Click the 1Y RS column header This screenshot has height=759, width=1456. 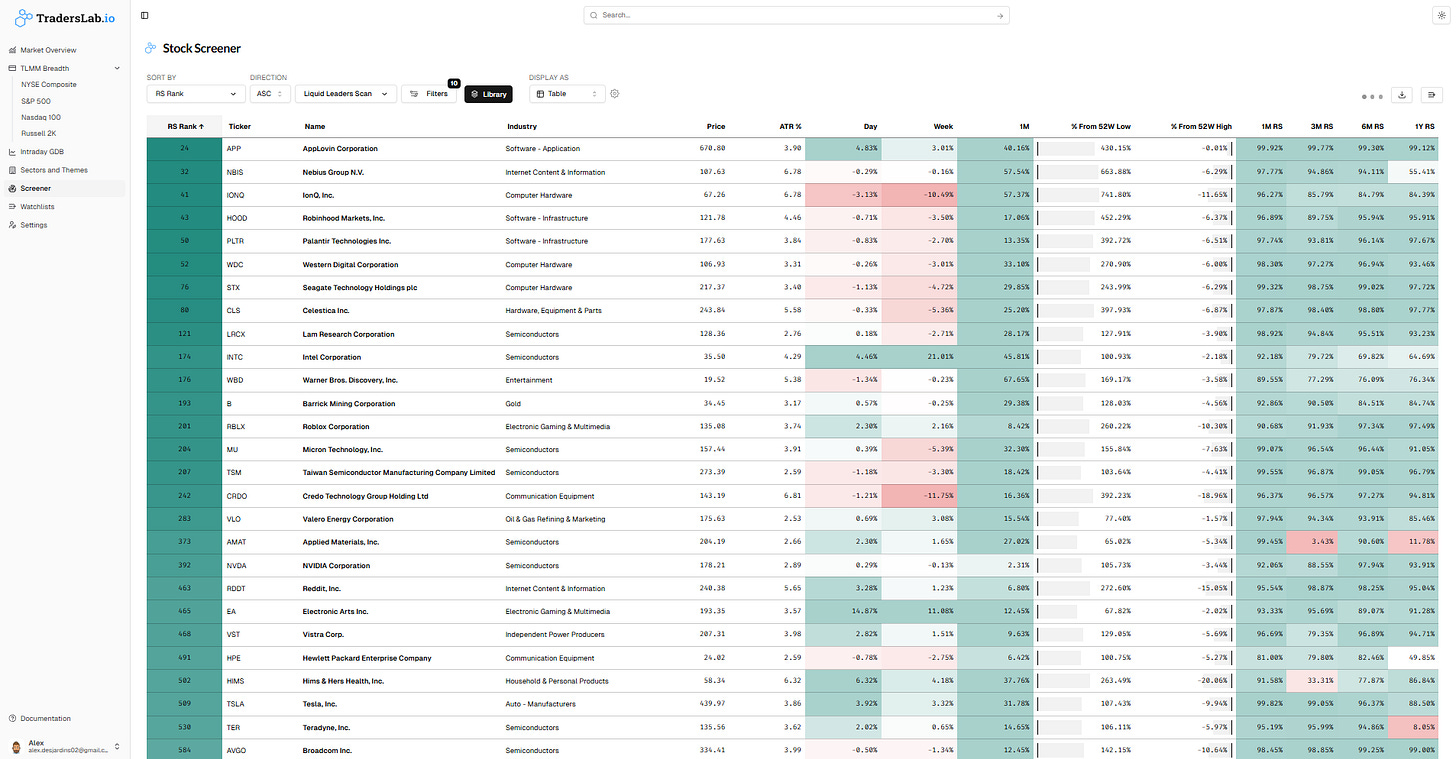pos(1424,127)
